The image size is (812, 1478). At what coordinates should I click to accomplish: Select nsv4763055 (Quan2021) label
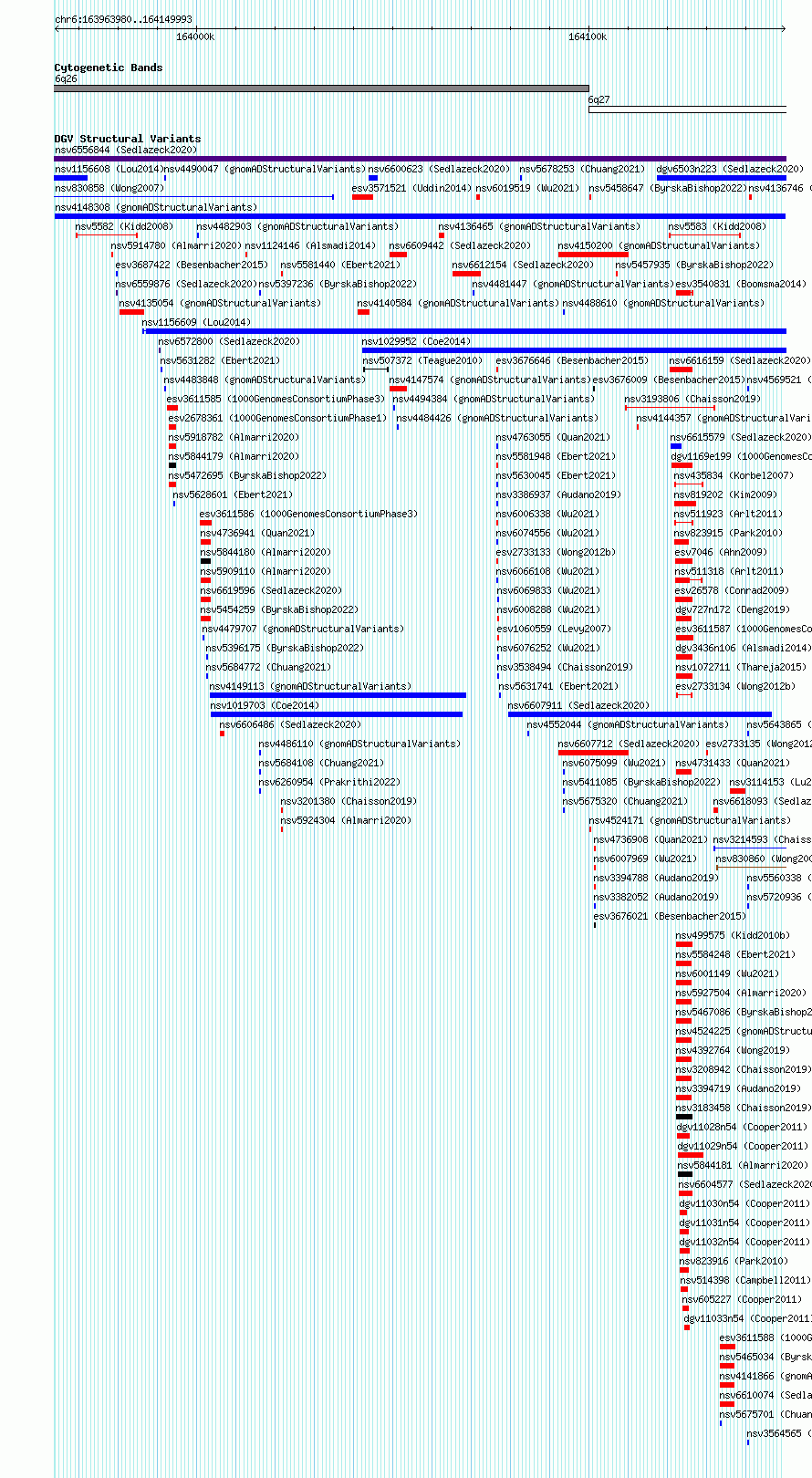[x=553, y=437]
